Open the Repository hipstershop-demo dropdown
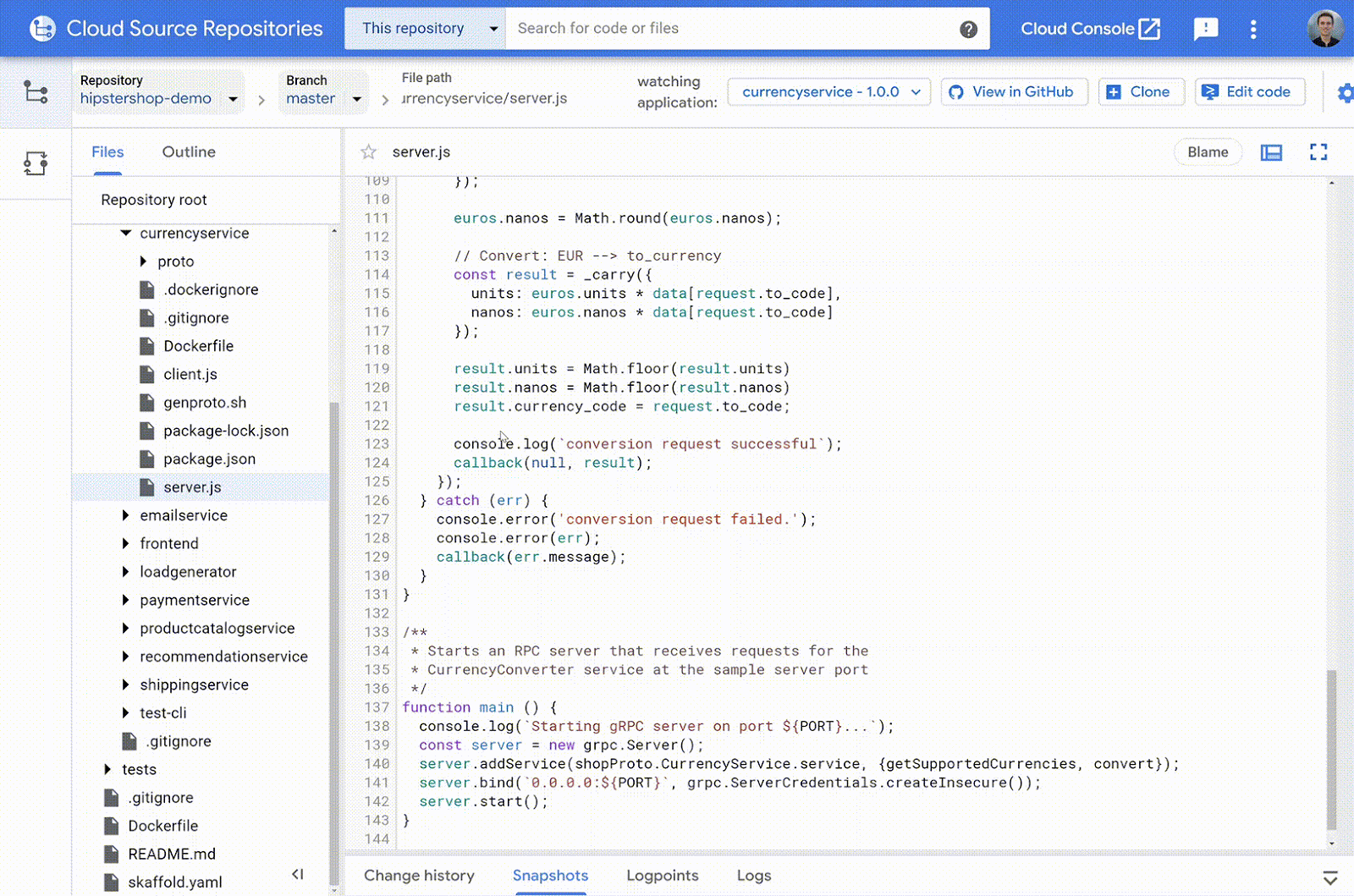The width and height of the screenshot is (1354, 896). (158, 91)
